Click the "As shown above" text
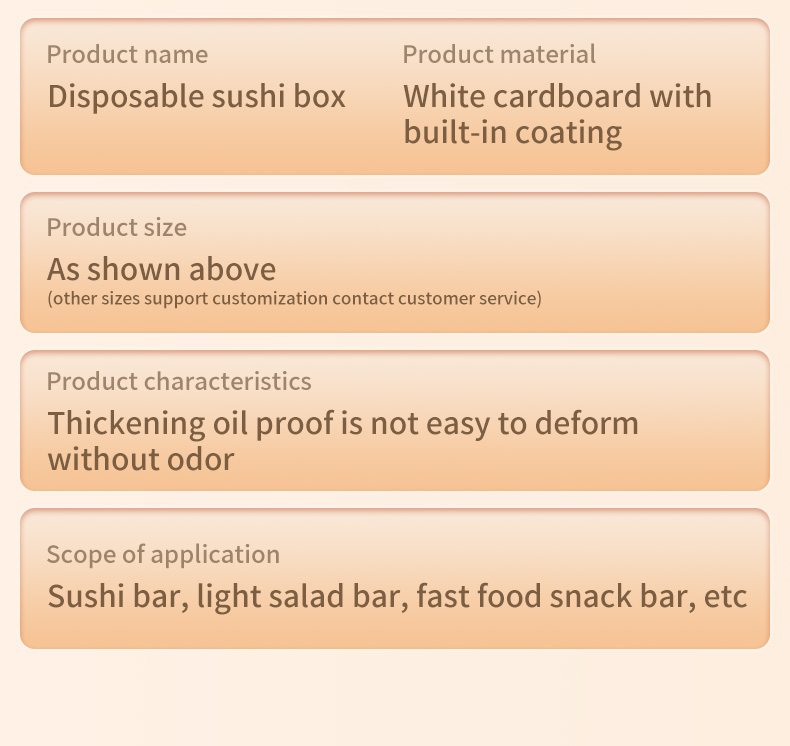This screenshot has width=790, height=746. 161,269
